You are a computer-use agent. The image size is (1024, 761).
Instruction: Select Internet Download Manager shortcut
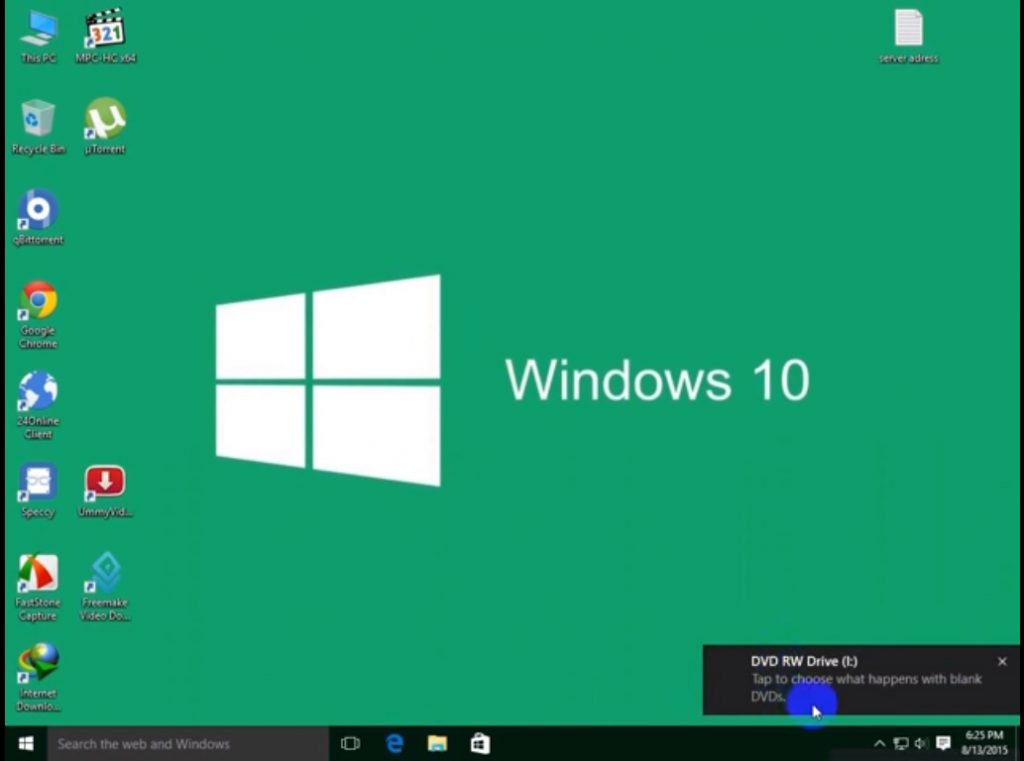click(38, 678)
